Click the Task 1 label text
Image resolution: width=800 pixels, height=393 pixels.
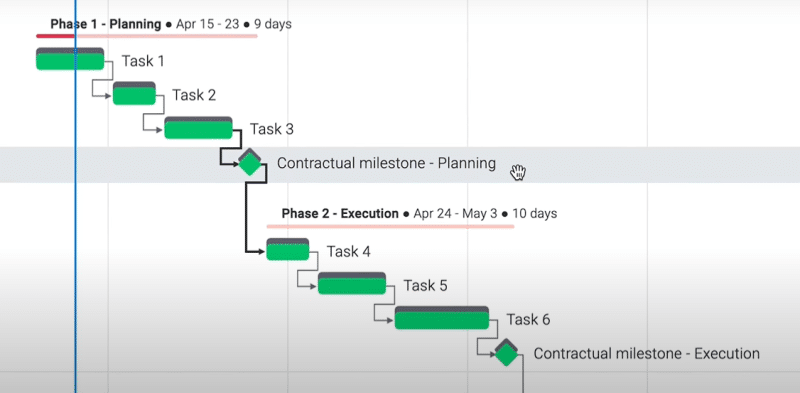coord(143,61)
